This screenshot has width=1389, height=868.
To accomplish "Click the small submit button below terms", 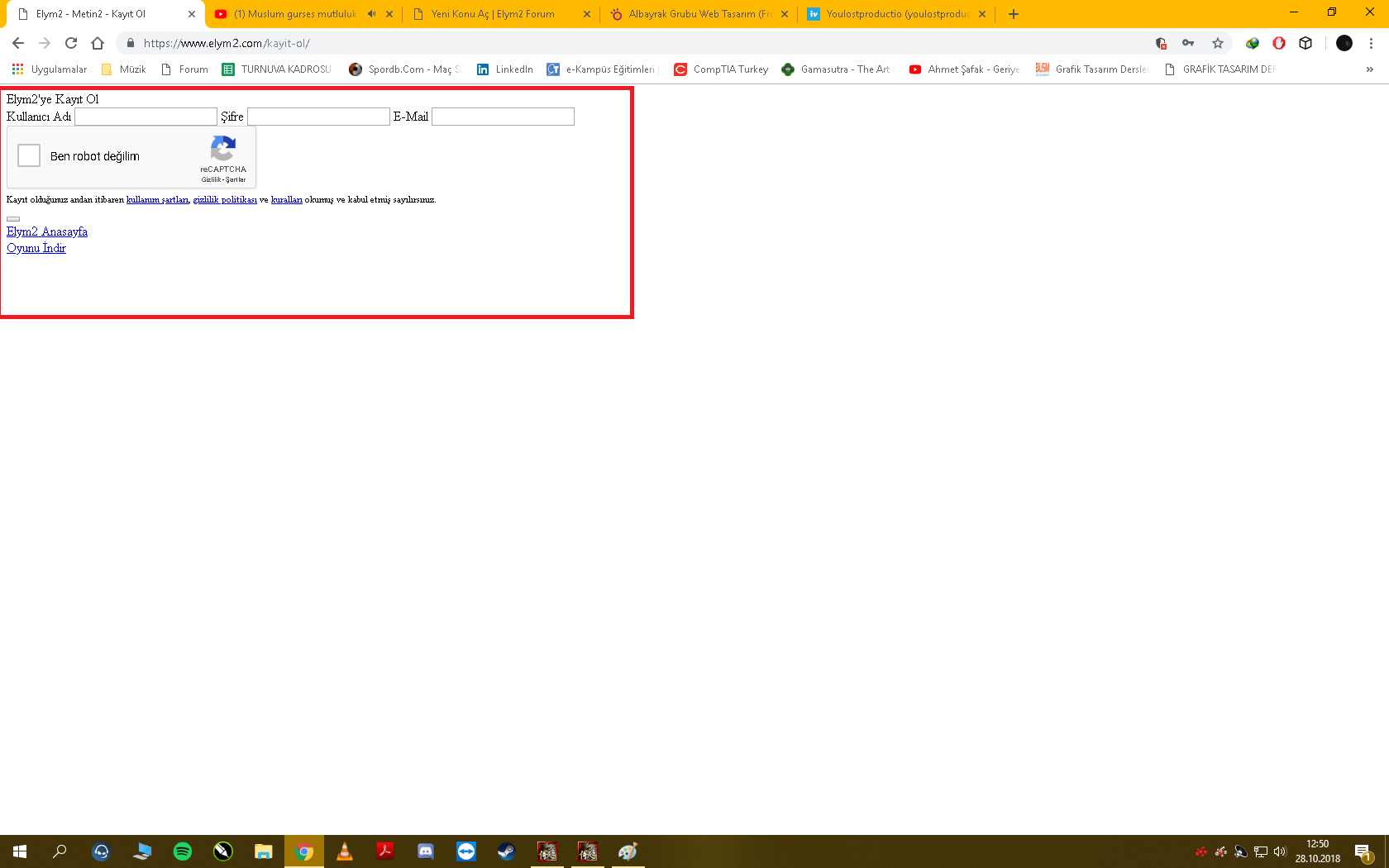I will (x=13, y=219).
